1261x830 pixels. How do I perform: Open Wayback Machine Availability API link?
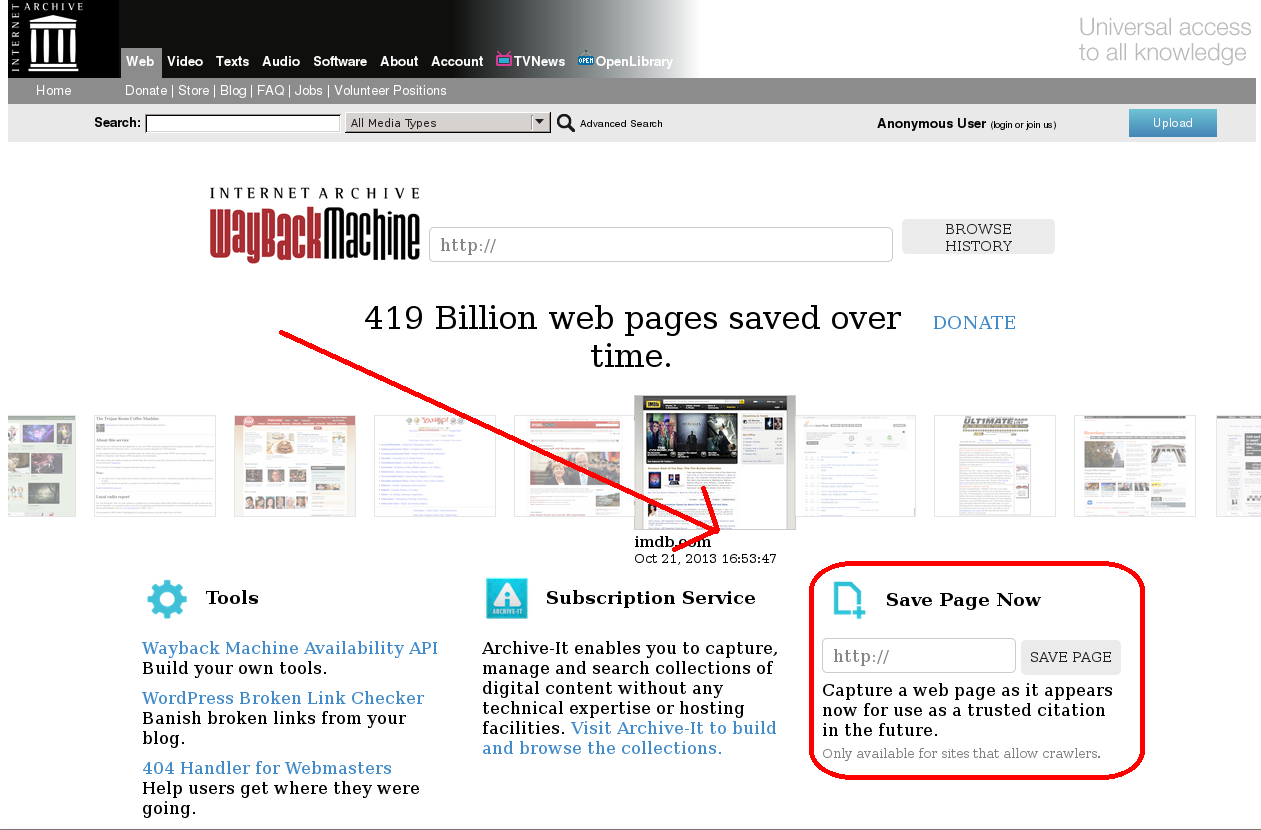point(290,648)
